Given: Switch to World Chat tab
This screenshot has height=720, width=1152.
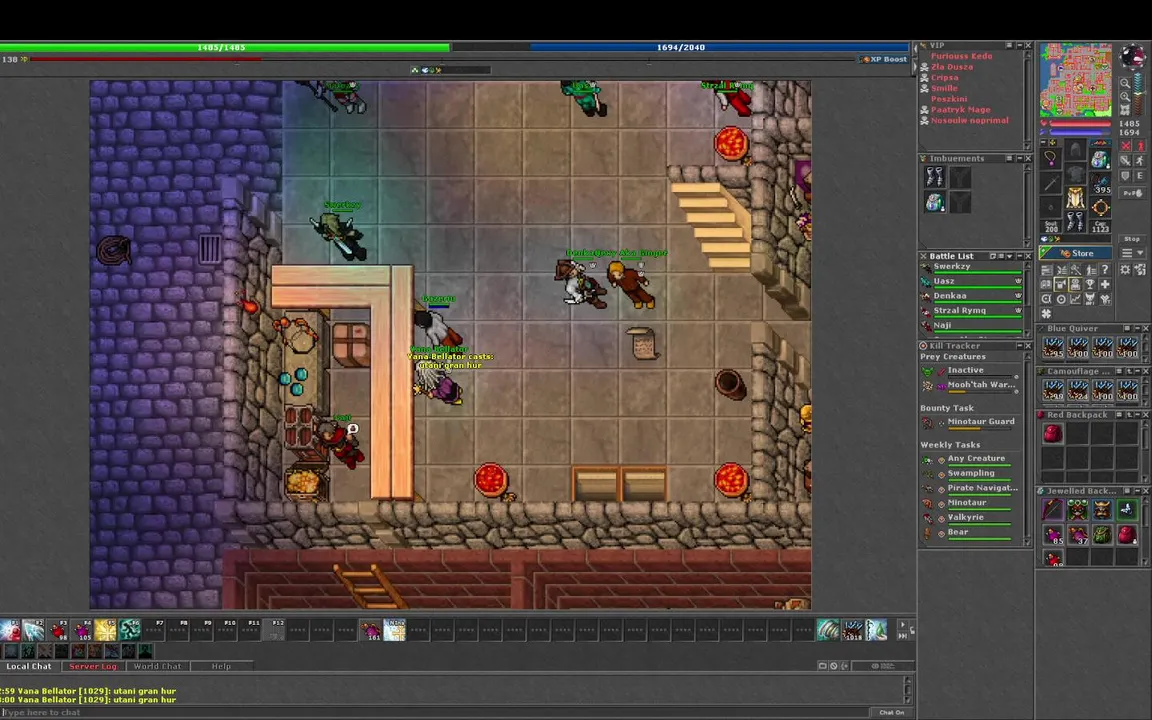Looking at the screenshot, I should tap(157, 666).
